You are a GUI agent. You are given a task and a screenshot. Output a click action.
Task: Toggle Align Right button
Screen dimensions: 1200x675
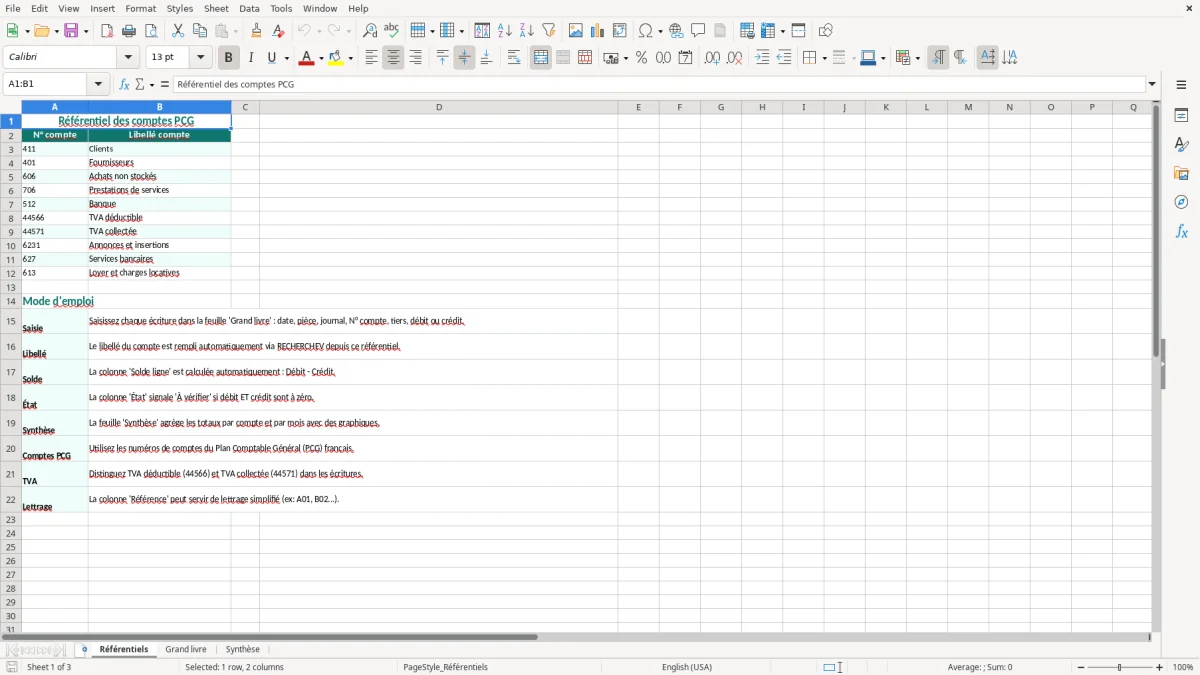415,58
